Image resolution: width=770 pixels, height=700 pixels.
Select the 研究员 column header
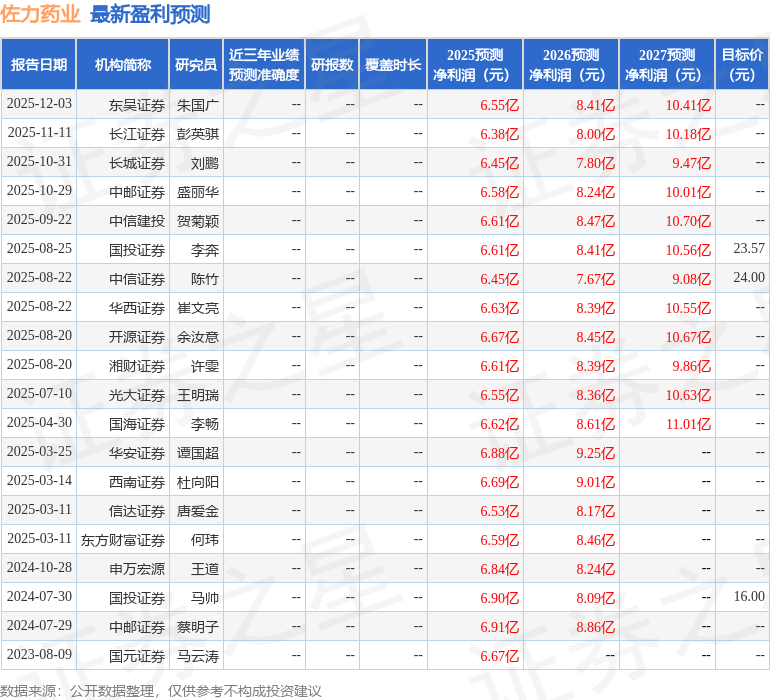pos(196,65)
